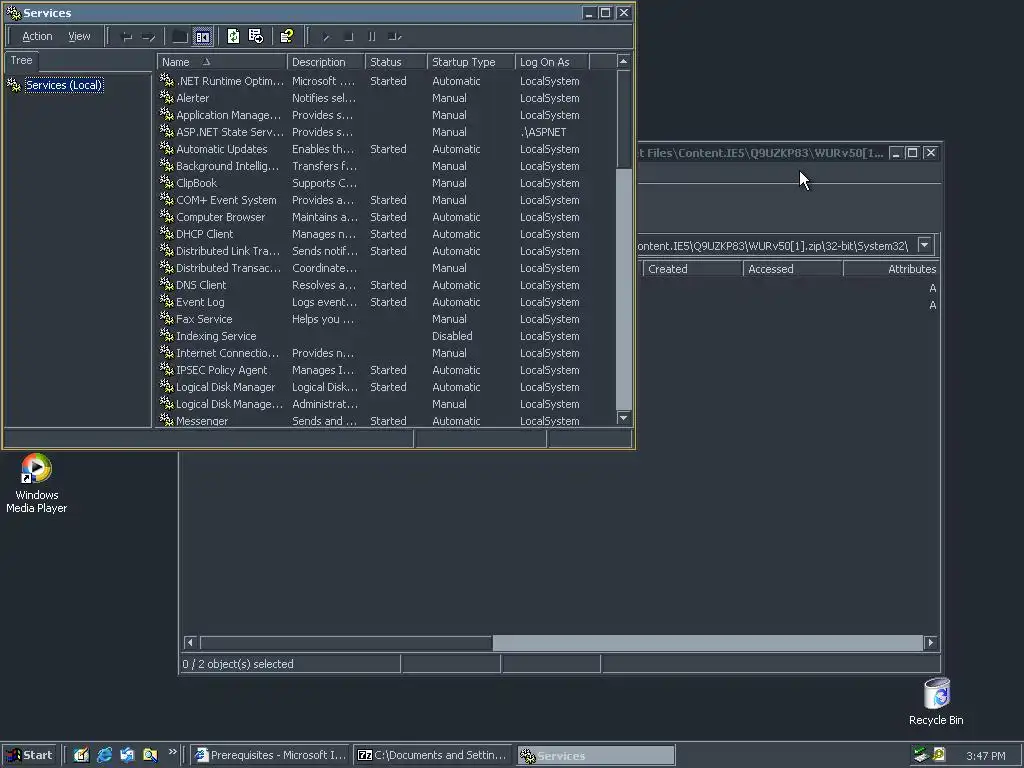Screen dimensions: 1024x768
Task: Select the DHCP Client service
Action: point(385,234)
